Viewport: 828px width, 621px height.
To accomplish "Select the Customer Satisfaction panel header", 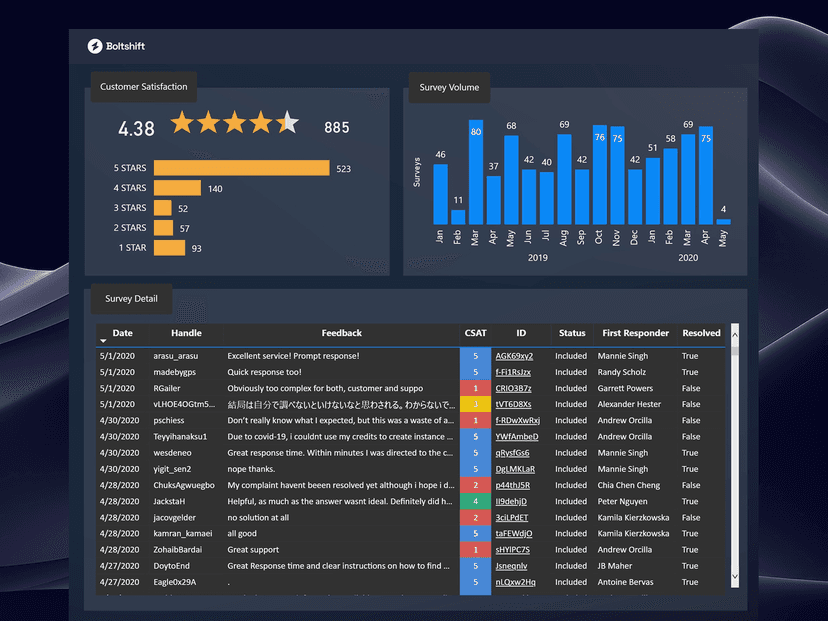I will [x=143, y=87].
